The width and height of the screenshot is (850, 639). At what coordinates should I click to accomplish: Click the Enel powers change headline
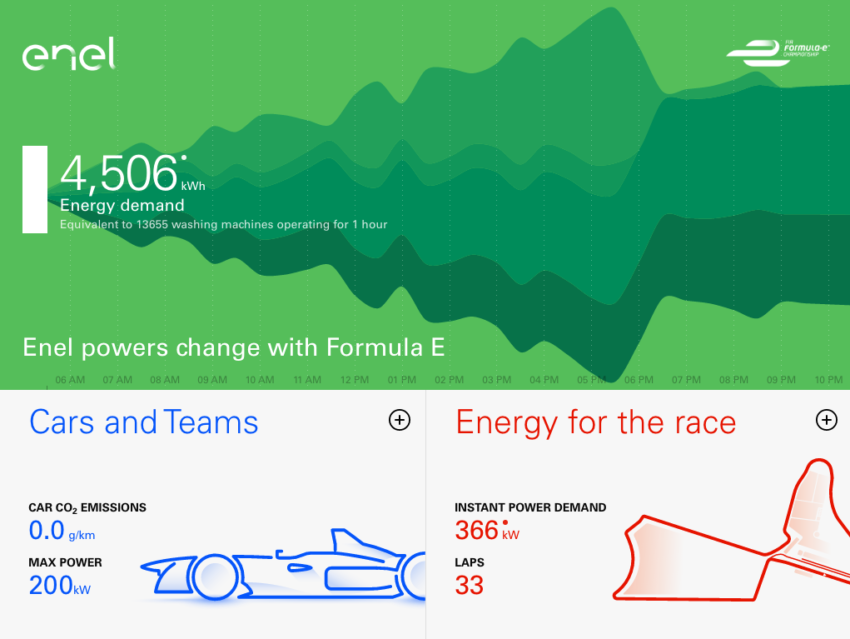234,347
